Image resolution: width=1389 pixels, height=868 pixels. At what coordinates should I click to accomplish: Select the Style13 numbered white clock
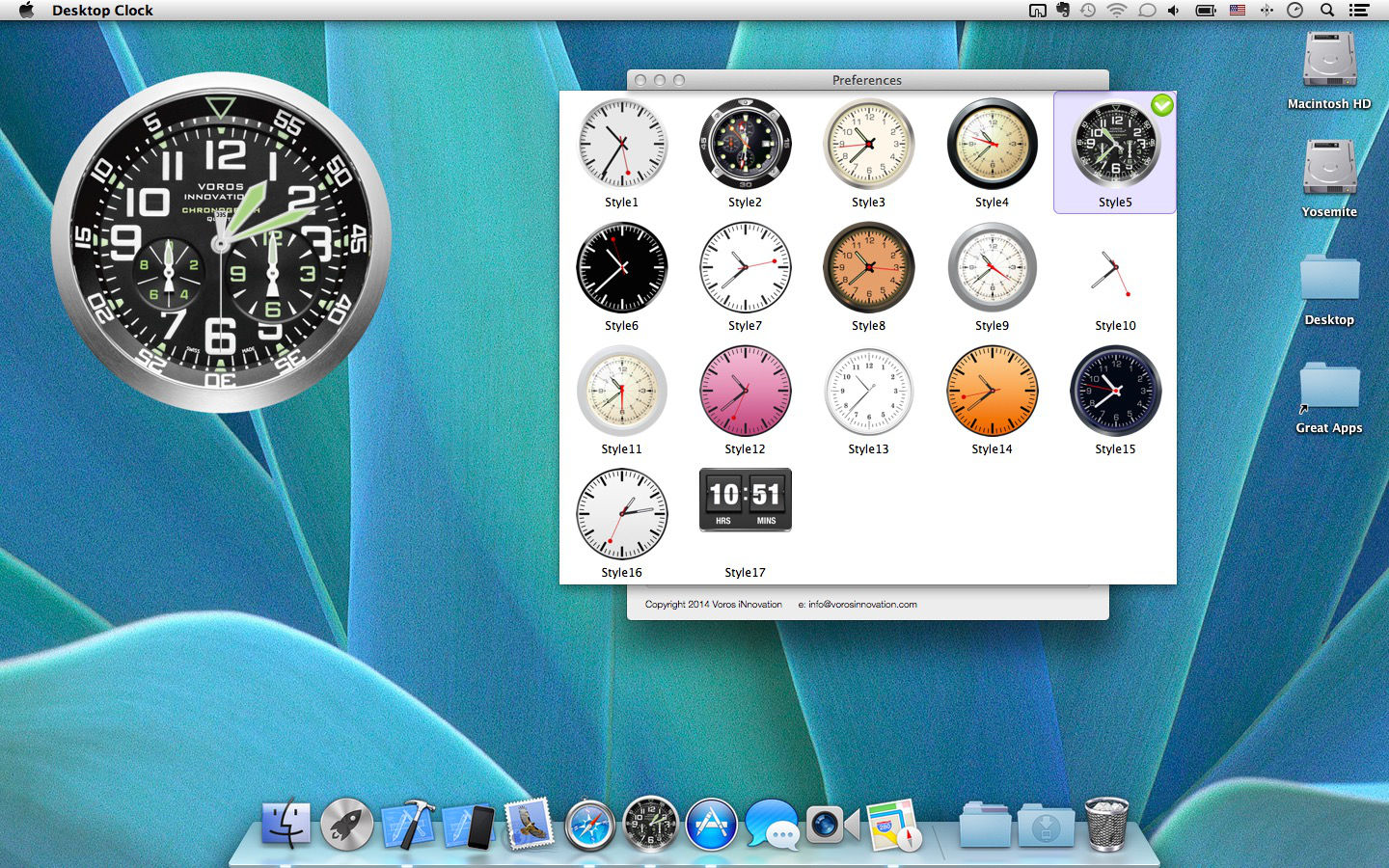tap(868, 391)
